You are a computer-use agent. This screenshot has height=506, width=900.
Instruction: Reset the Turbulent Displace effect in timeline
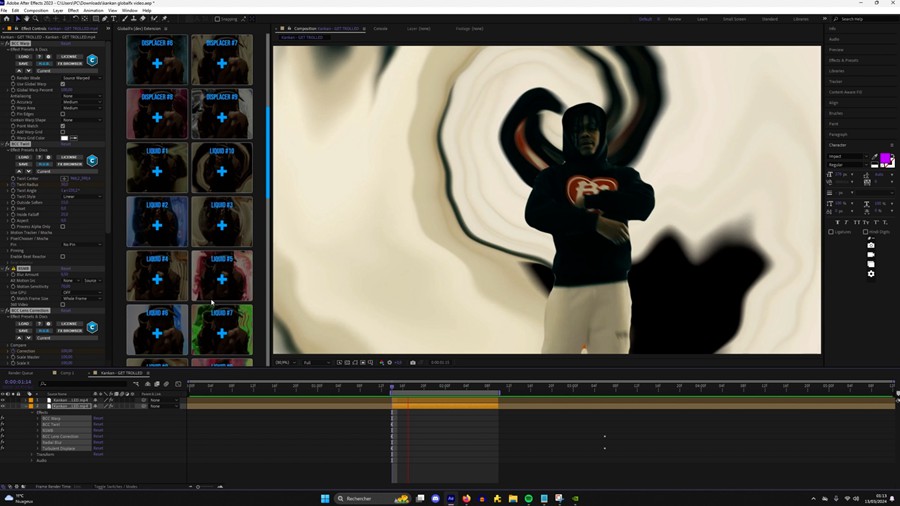[98, 449]
